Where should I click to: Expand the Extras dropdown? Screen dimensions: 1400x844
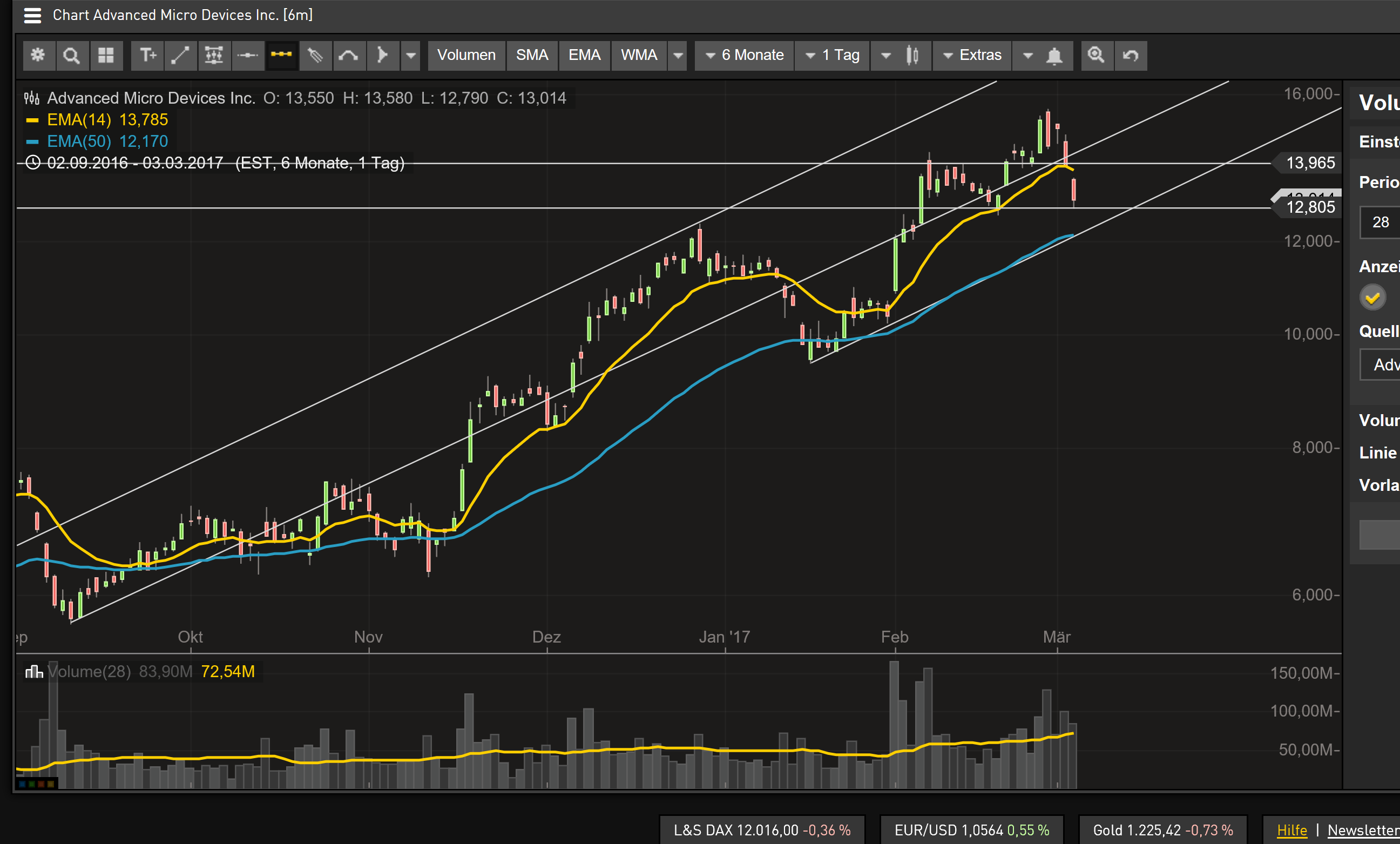(972, 55)
